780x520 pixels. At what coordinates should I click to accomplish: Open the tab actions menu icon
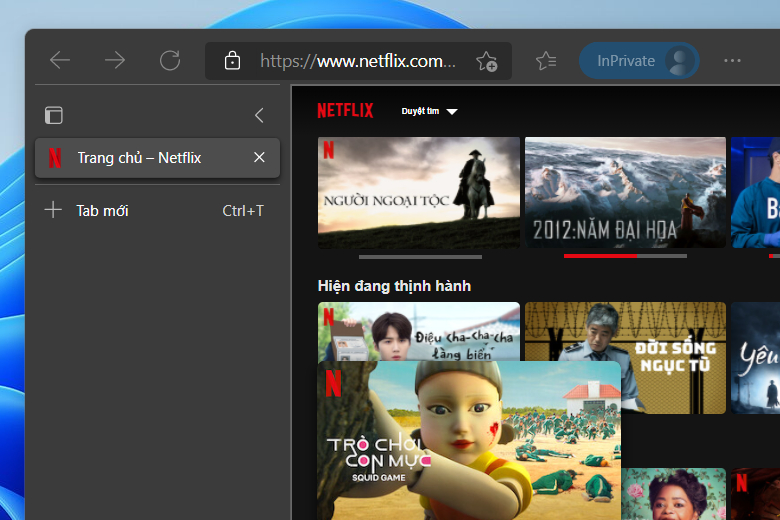54,115
